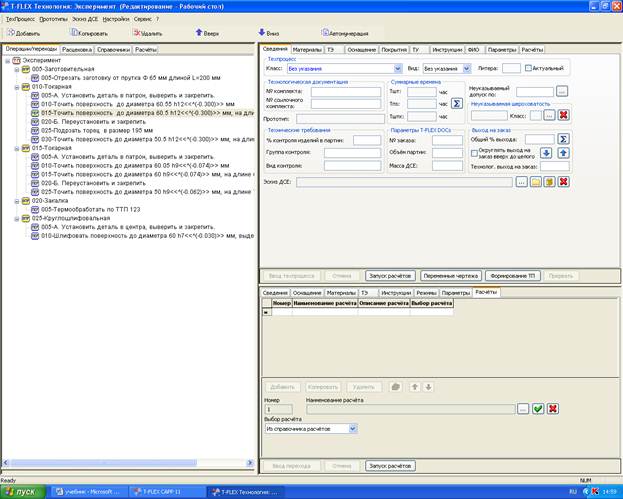Click green checkmark beside Наименование расчёта

tap(537, 408)
